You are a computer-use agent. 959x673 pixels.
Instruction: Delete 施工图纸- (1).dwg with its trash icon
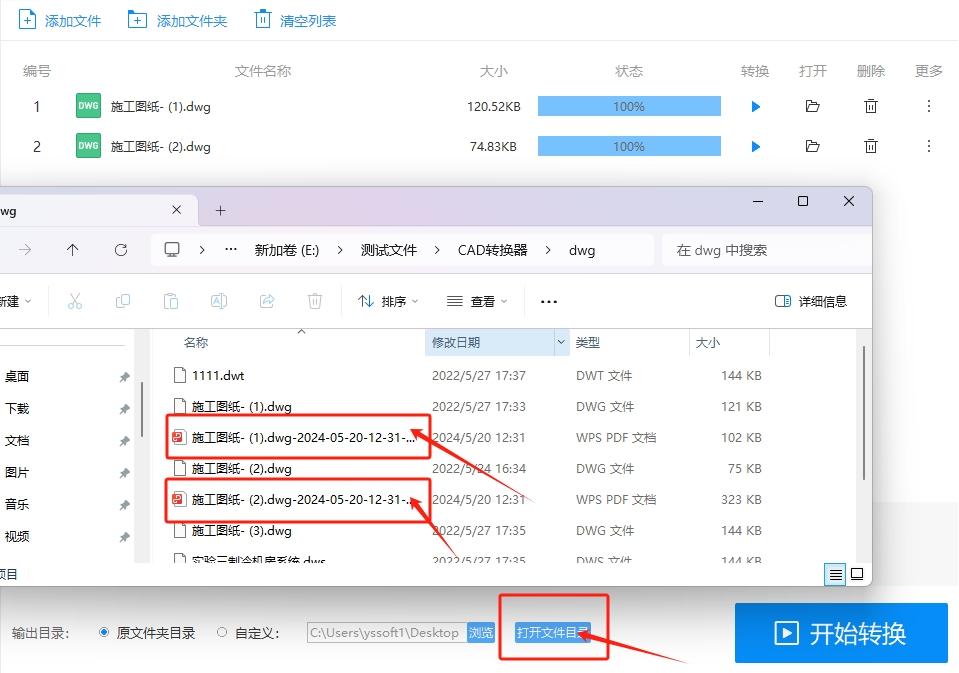point(871,106)
